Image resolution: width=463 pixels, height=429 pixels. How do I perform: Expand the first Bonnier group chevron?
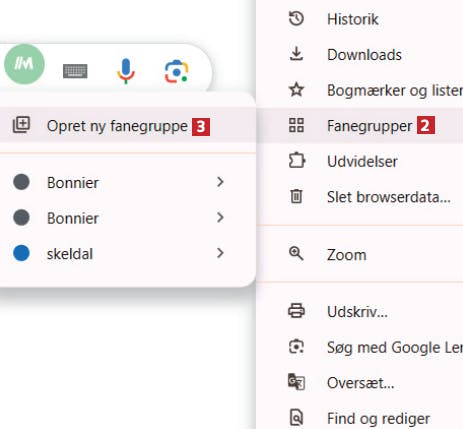(220, 182)
